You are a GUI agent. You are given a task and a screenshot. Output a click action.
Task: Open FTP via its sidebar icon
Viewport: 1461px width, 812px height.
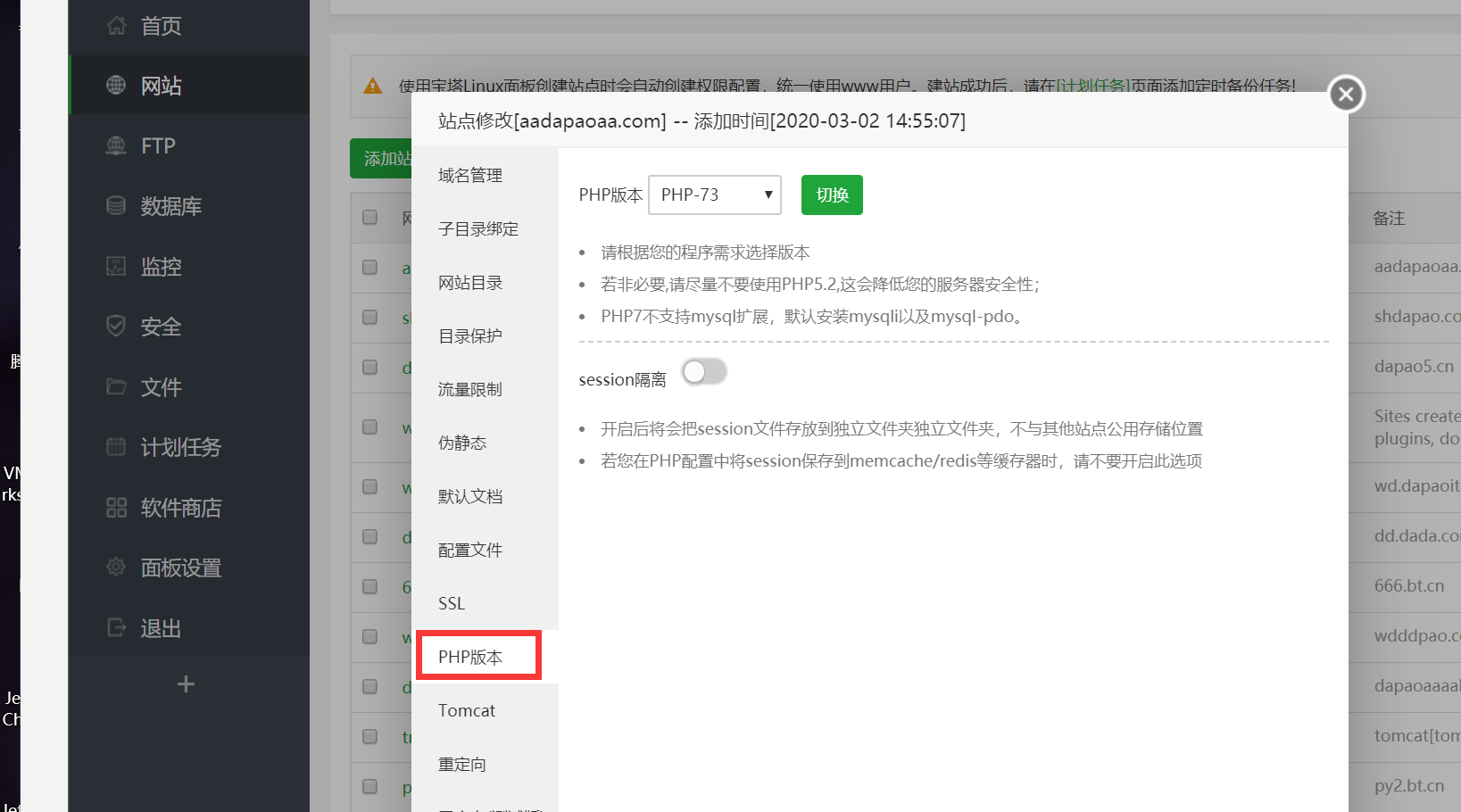tap(116, 145)
